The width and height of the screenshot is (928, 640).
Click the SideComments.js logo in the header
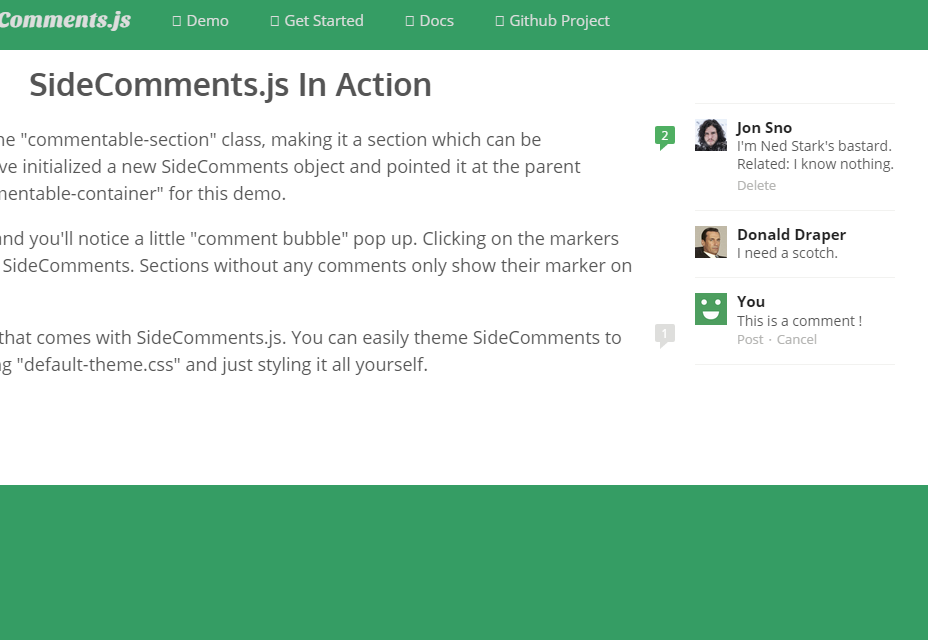(65, 20)
